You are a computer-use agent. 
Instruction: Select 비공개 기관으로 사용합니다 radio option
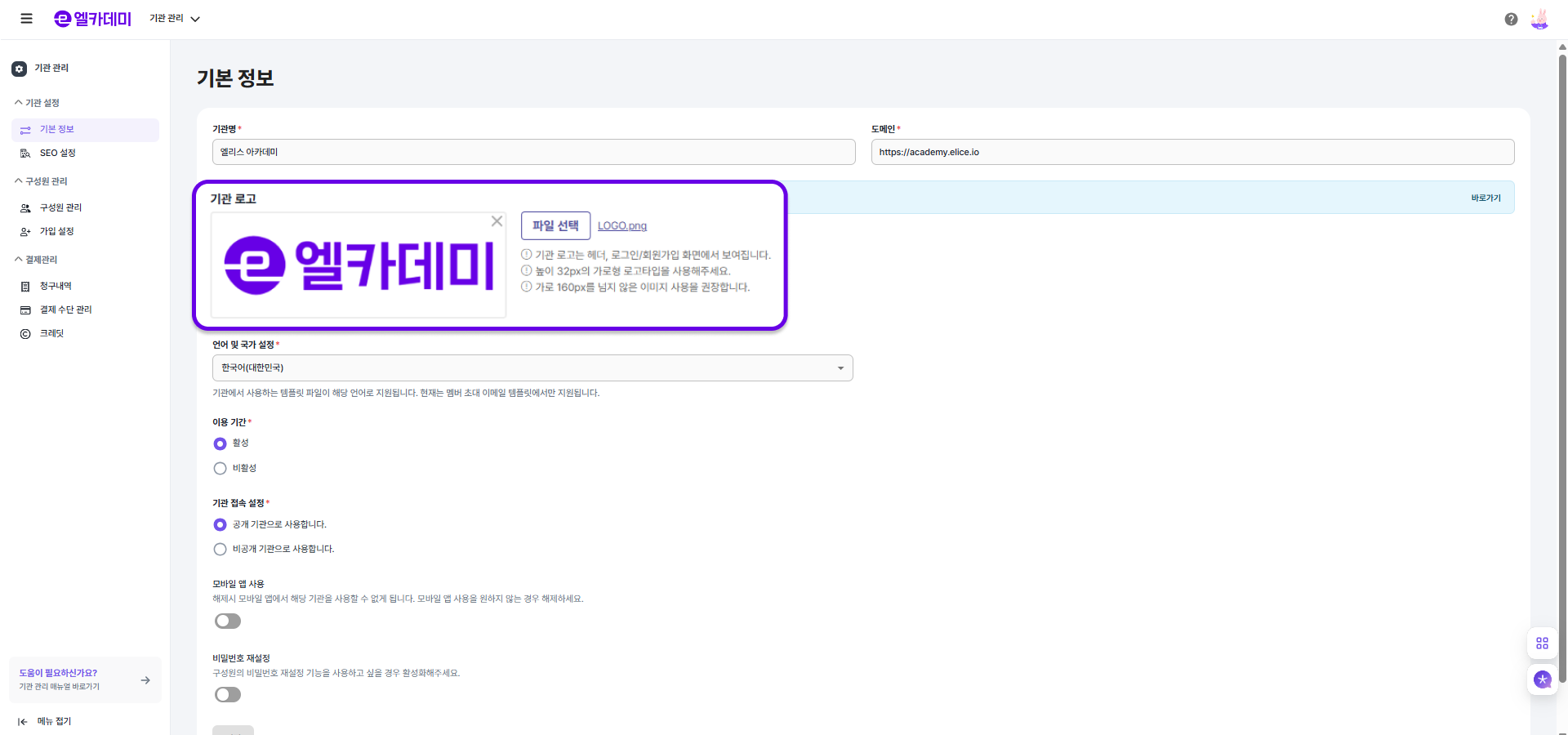(x=220, y=550)
